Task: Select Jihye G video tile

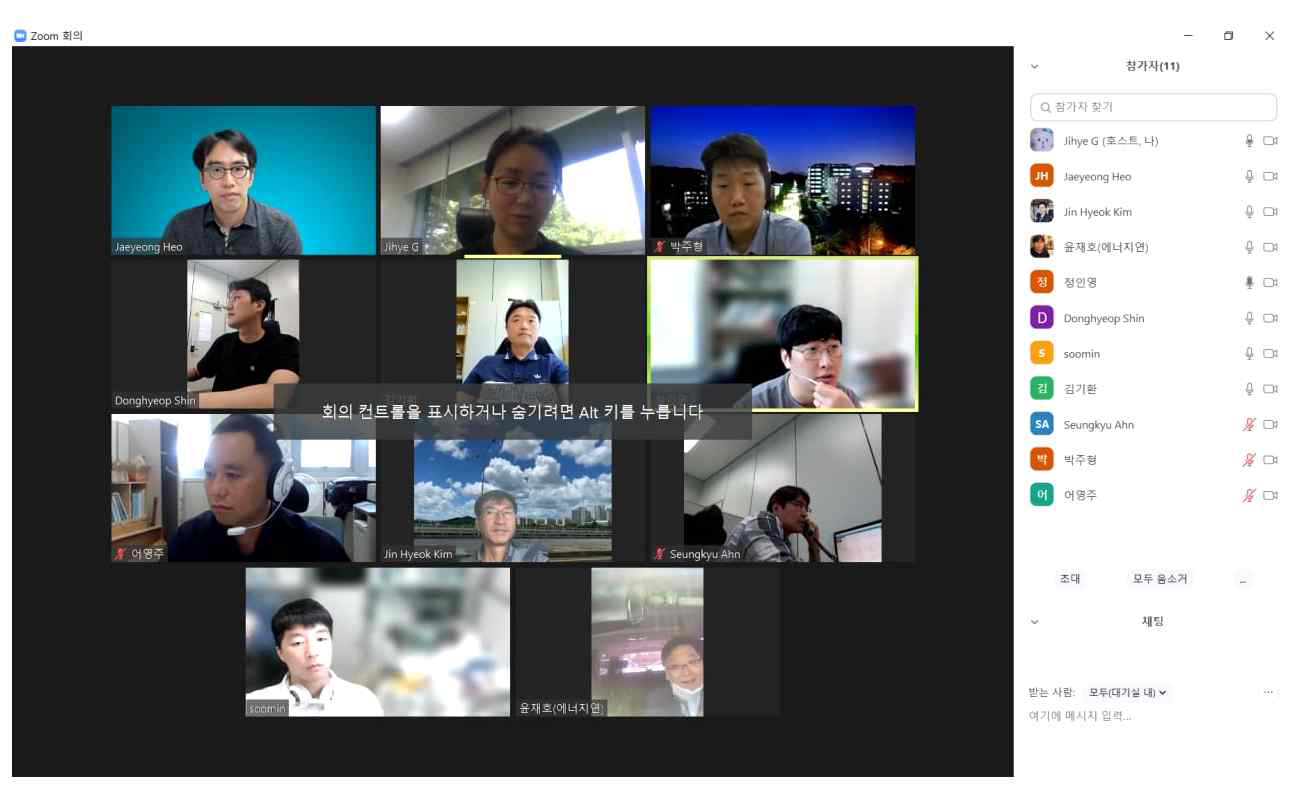Action: click(512, 181)
